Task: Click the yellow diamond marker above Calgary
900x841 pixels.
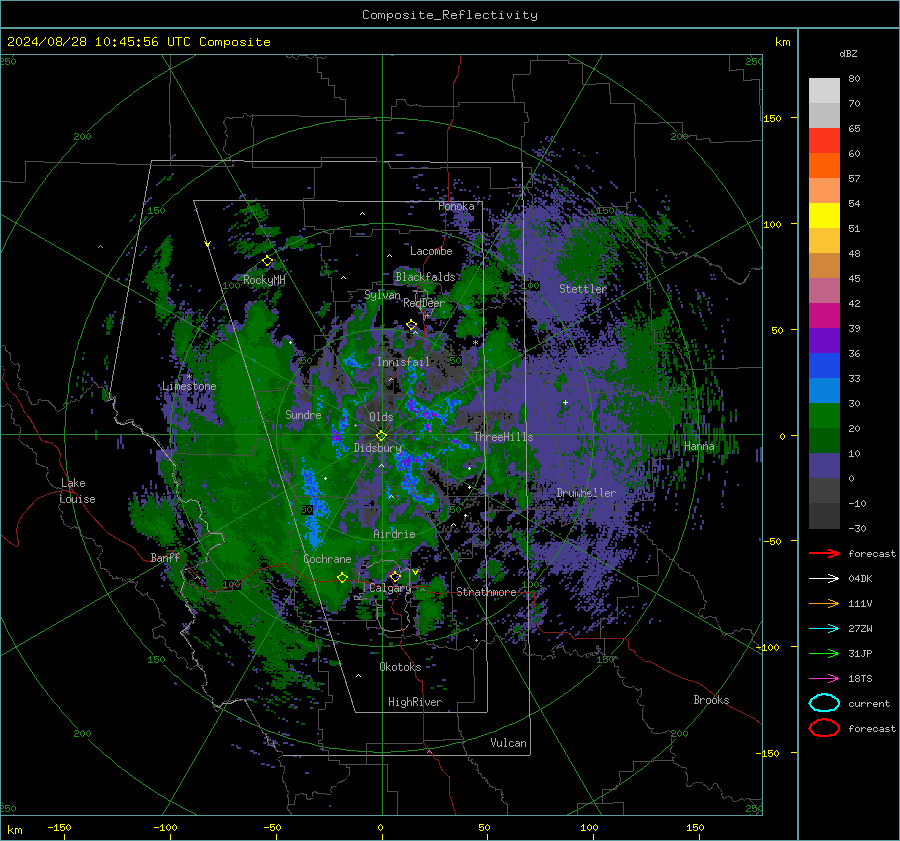Action: pyautogui.click(x=395, y=576)
